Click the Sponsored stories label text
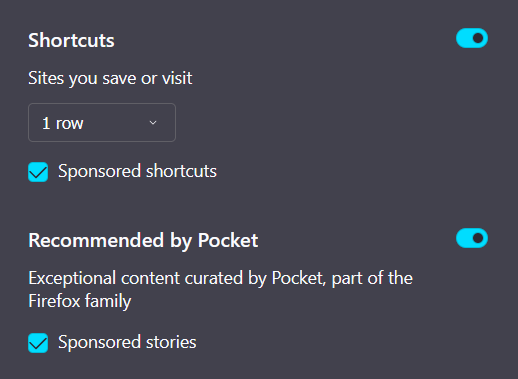Image resolution: width=518 pixels, height=379 pixels. click(x=127, y=342)
